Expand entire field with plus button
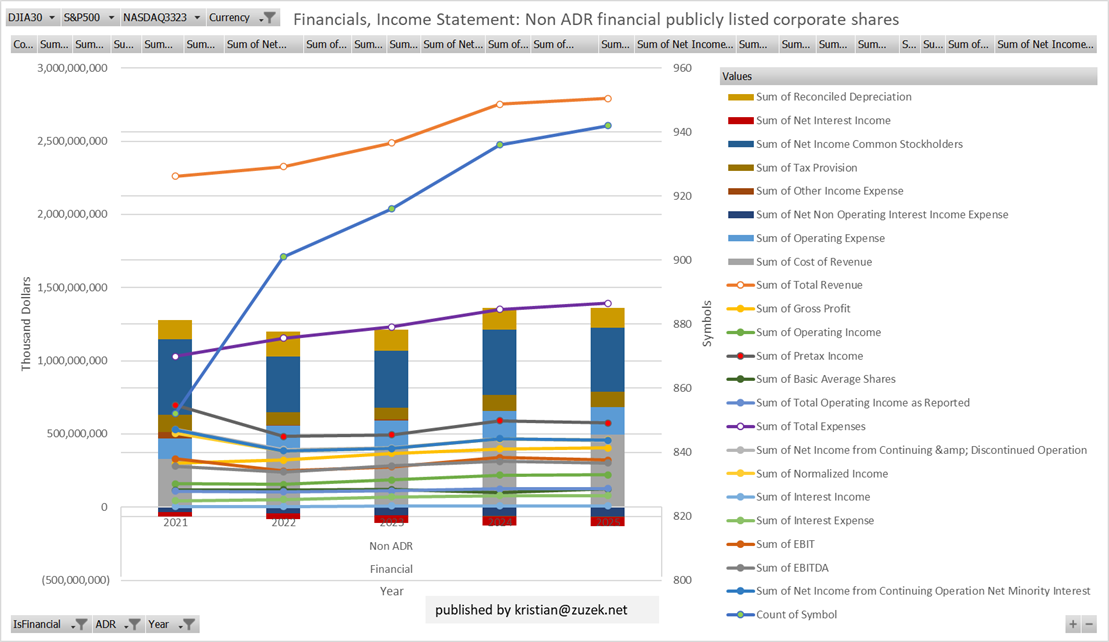The image size is (1109, 642). click(x=1073, y=624)
